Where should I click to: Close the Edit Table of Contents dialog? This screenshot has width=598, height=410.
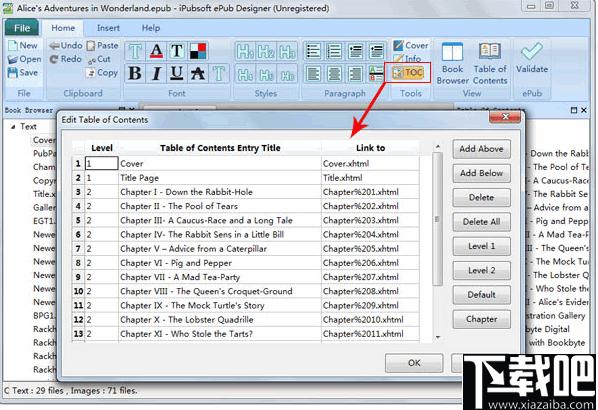tap(505, 117)
